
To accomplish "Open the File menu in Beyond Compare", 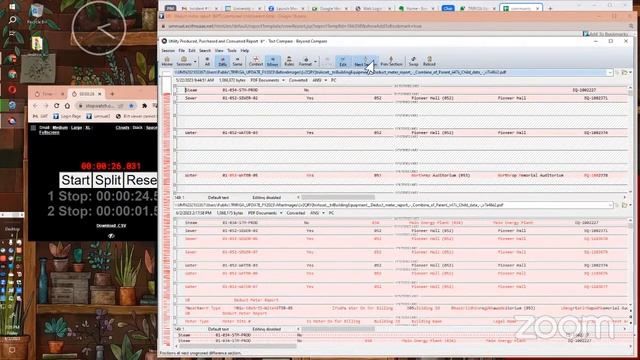I will click(x=182, y=51).
